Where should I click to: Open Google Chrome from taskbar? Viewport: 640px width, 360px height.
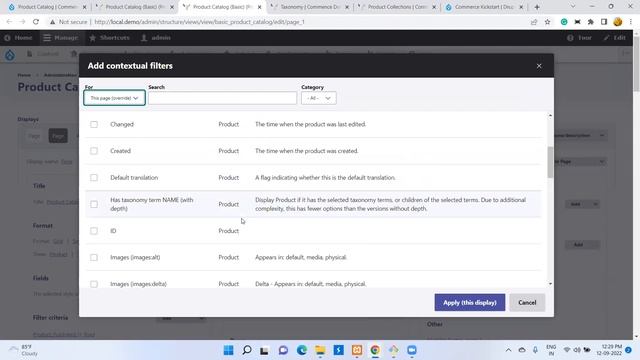click(x=375, y=350)
